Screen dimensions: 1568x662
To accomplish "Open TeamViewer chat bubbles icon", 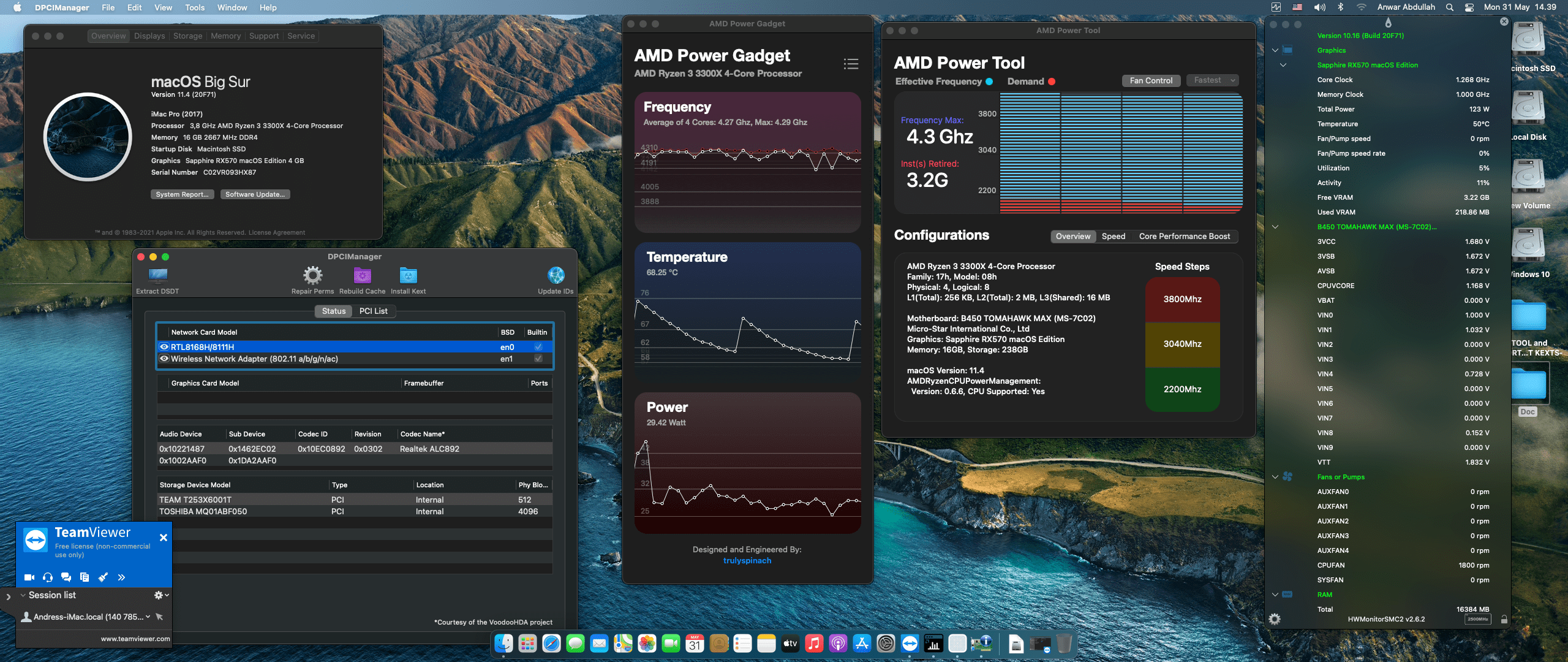I will (66, 577).
